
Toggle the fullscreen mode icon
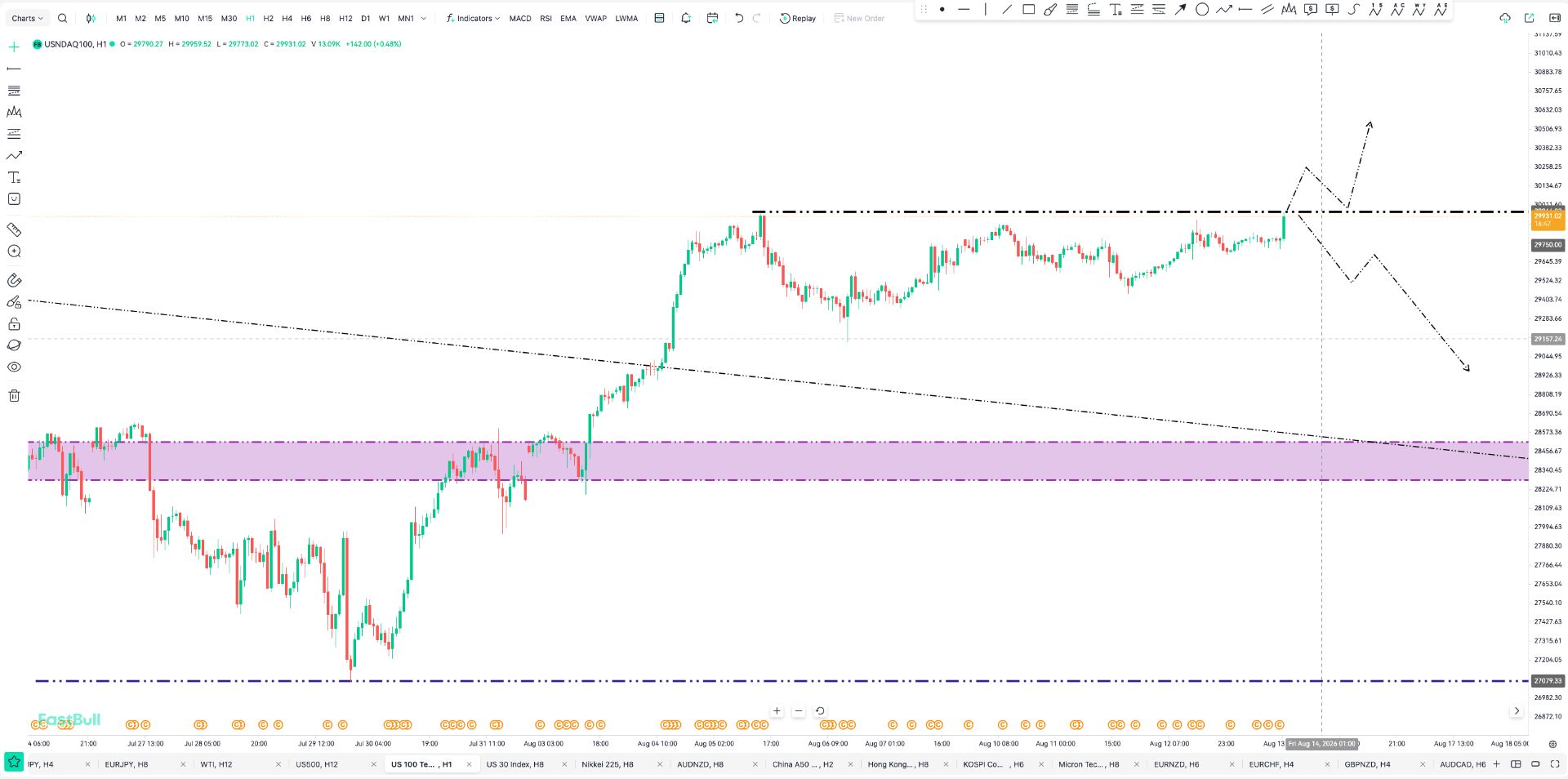pos(1555,764)
